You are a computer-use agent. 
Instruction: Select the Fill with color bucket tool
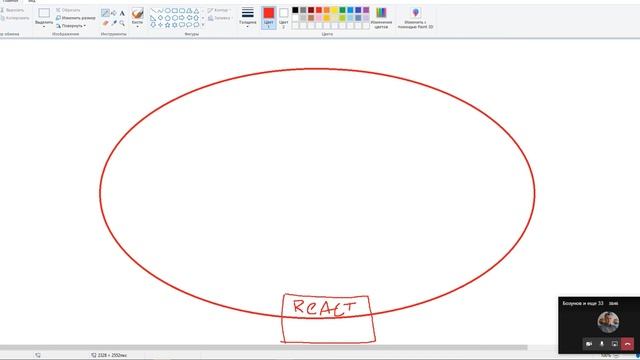(113, 13)
